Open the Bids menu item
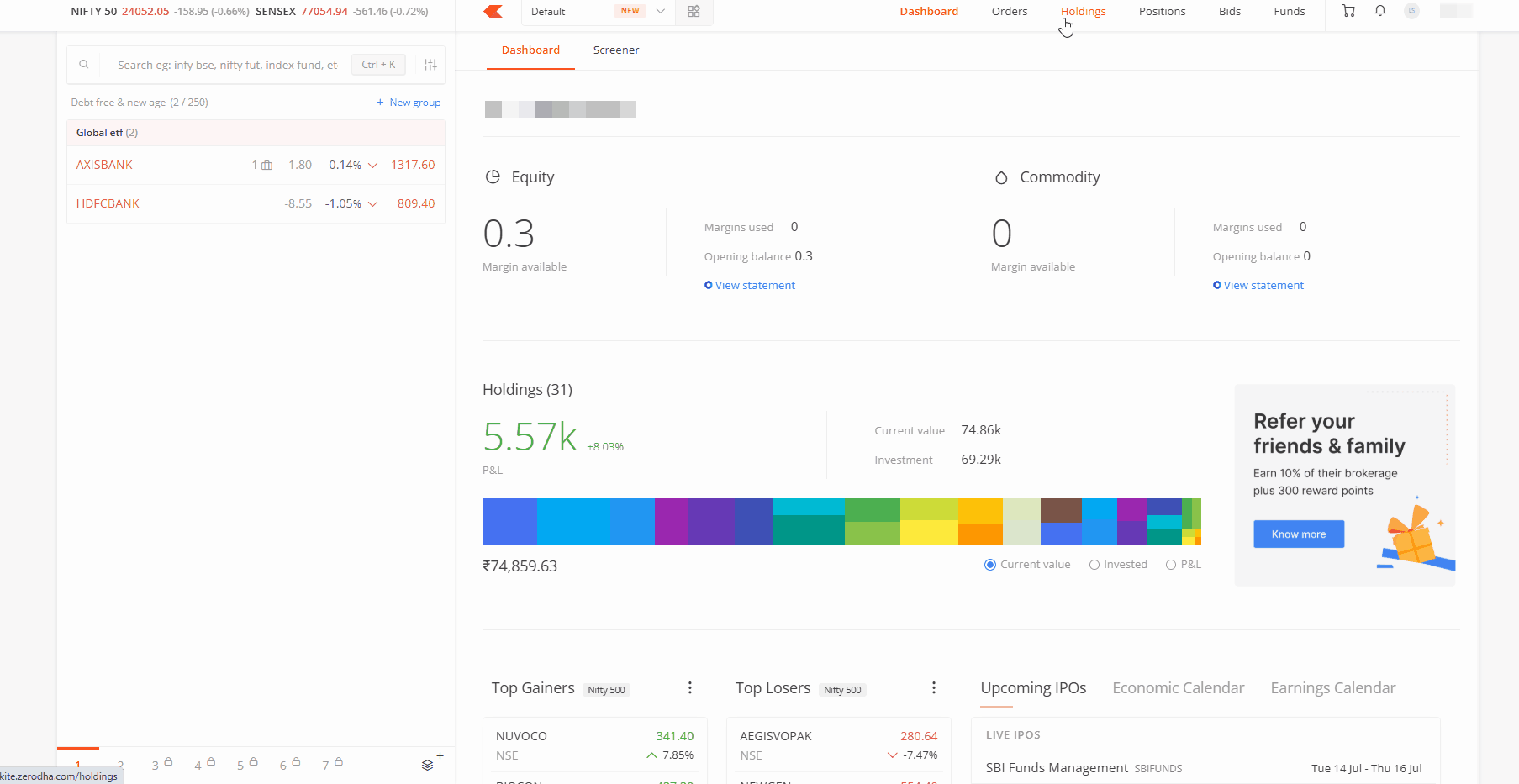Screen dimensions: 1519x784 tap(1230, 11)
